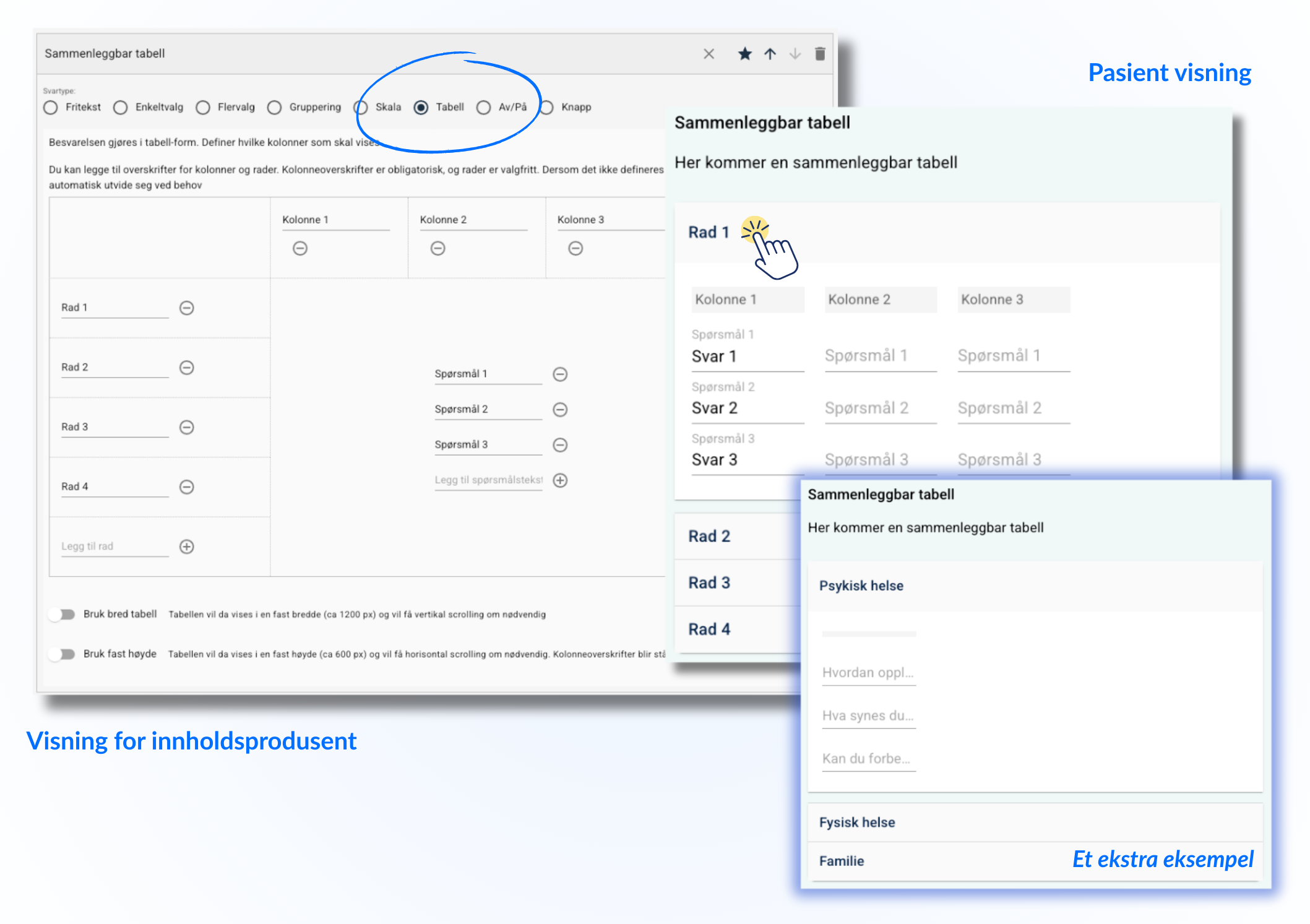This screenshot has height=924, width=1310.
Task: Click plus icon to add row
Action: (187, 546)
